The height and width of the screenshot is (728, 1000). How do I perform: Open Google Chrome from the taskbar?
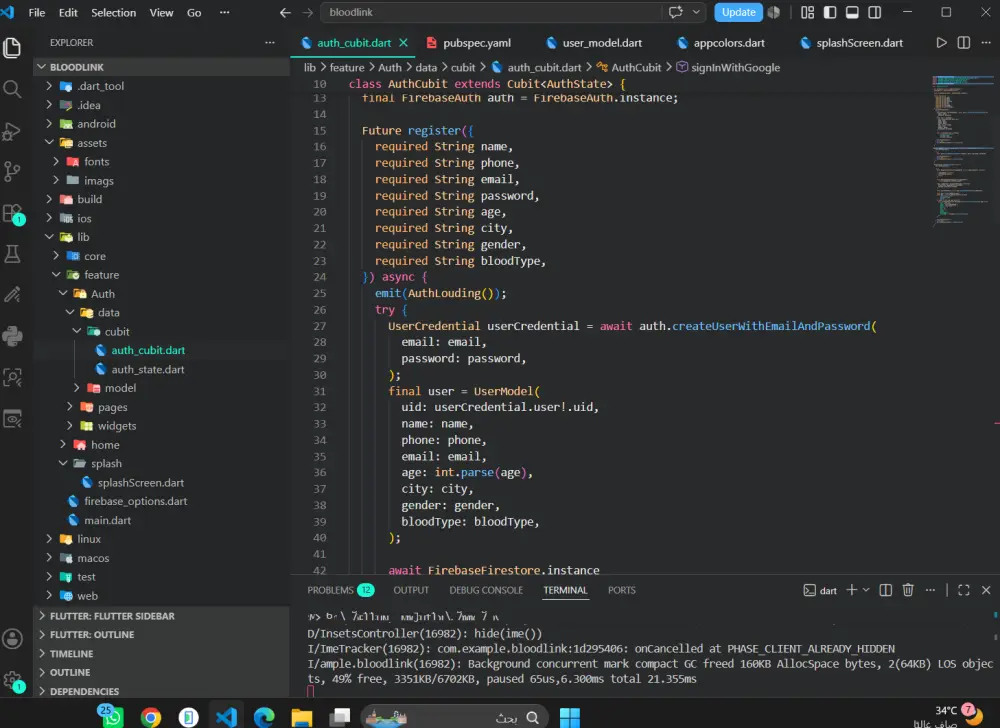coord(151,718)
